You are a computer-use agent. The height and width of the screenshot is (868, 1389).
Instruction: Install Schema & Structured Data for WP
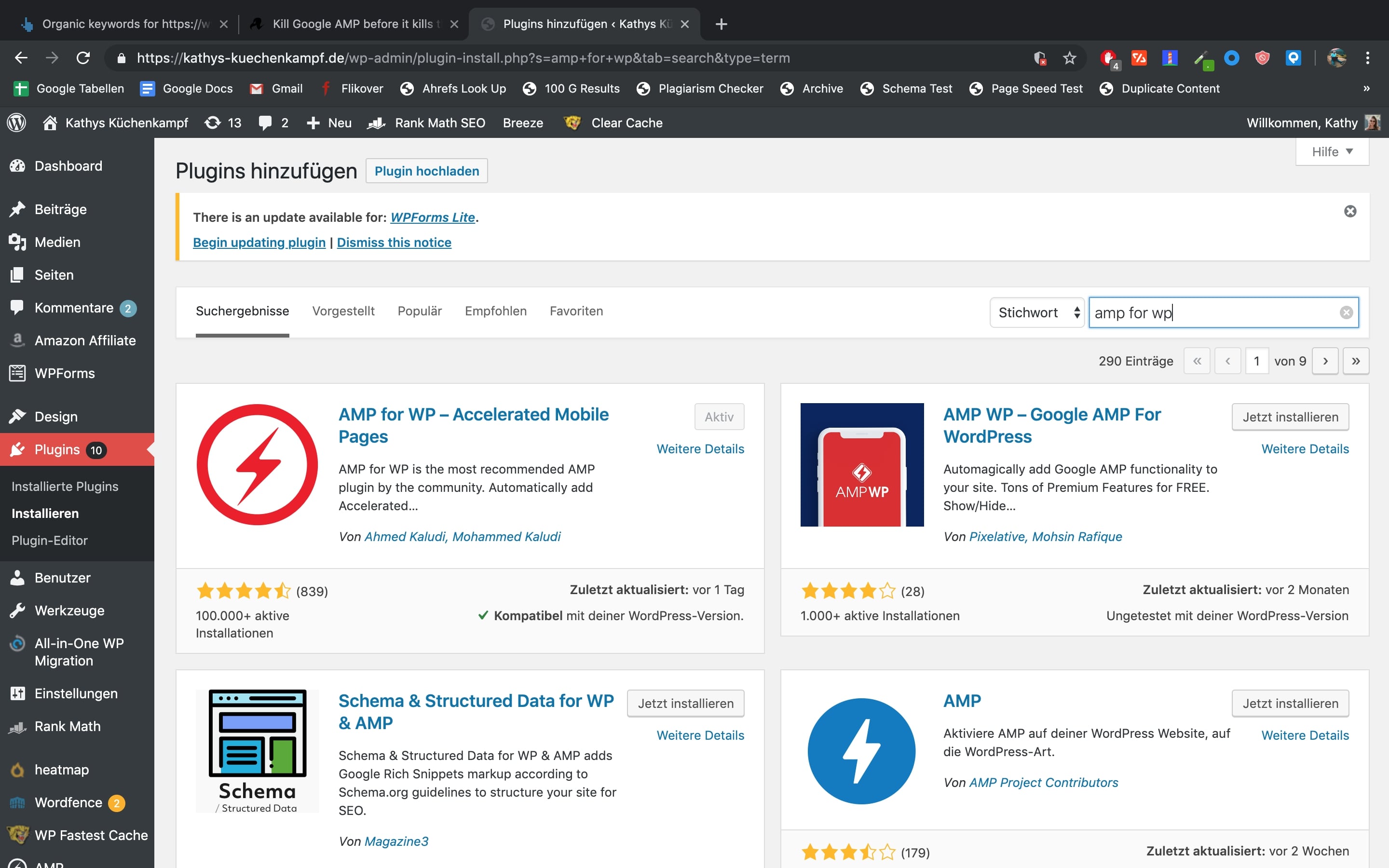click(685, 703)
